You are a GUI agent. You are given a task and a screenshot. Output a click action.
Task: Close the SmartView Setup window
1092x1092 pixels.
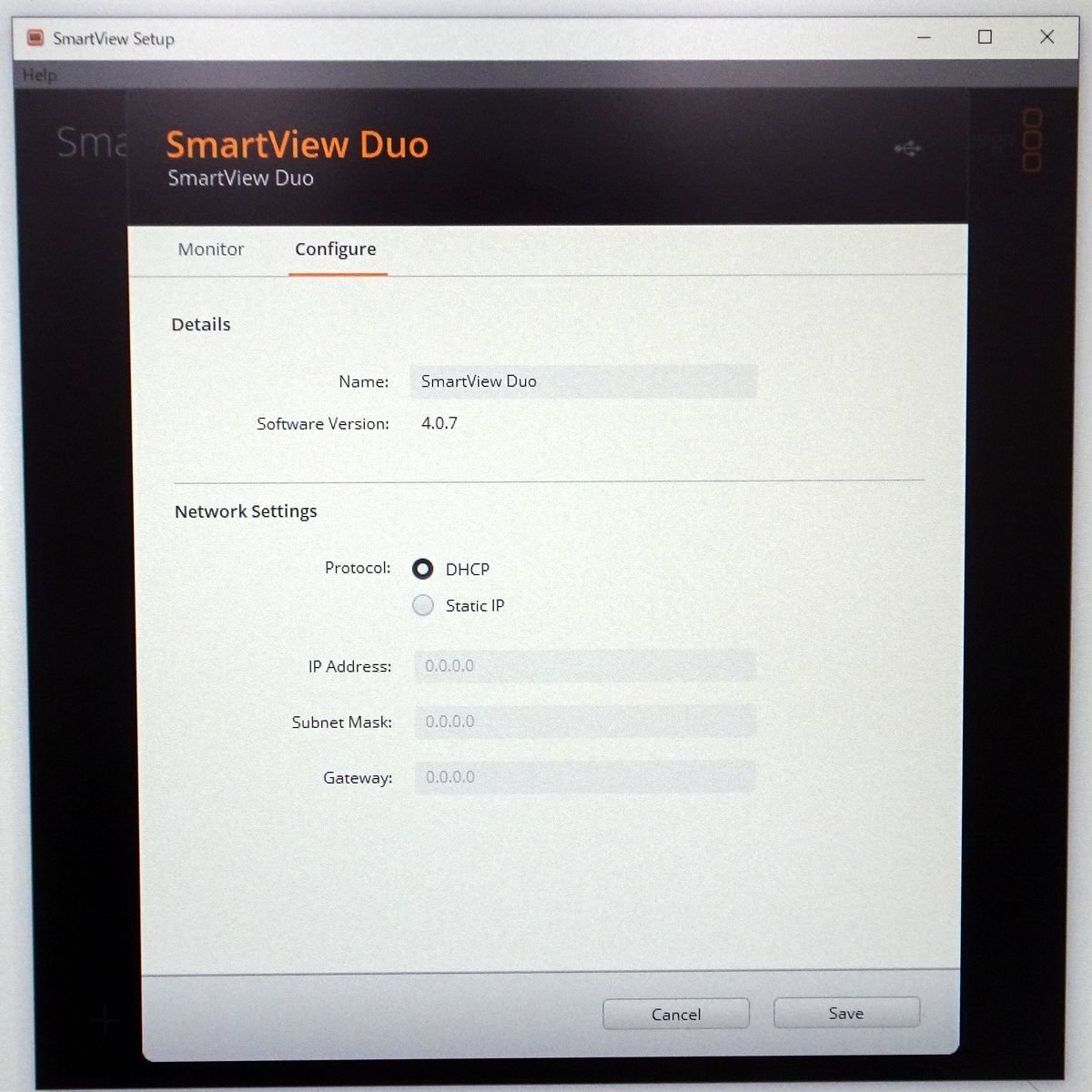pos(1047,36)
